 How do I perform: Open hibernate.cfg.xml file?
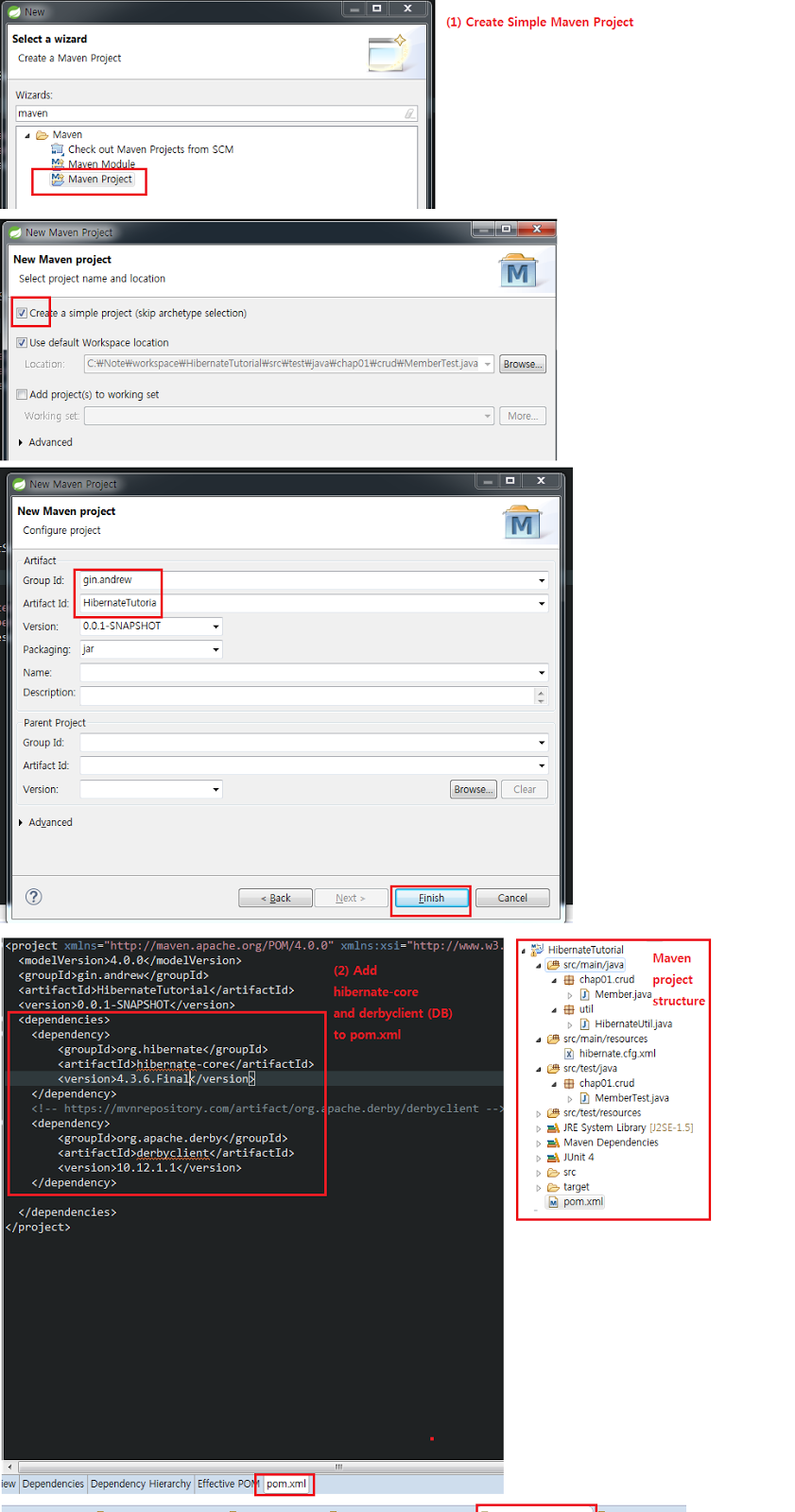tap(610, 1054)
